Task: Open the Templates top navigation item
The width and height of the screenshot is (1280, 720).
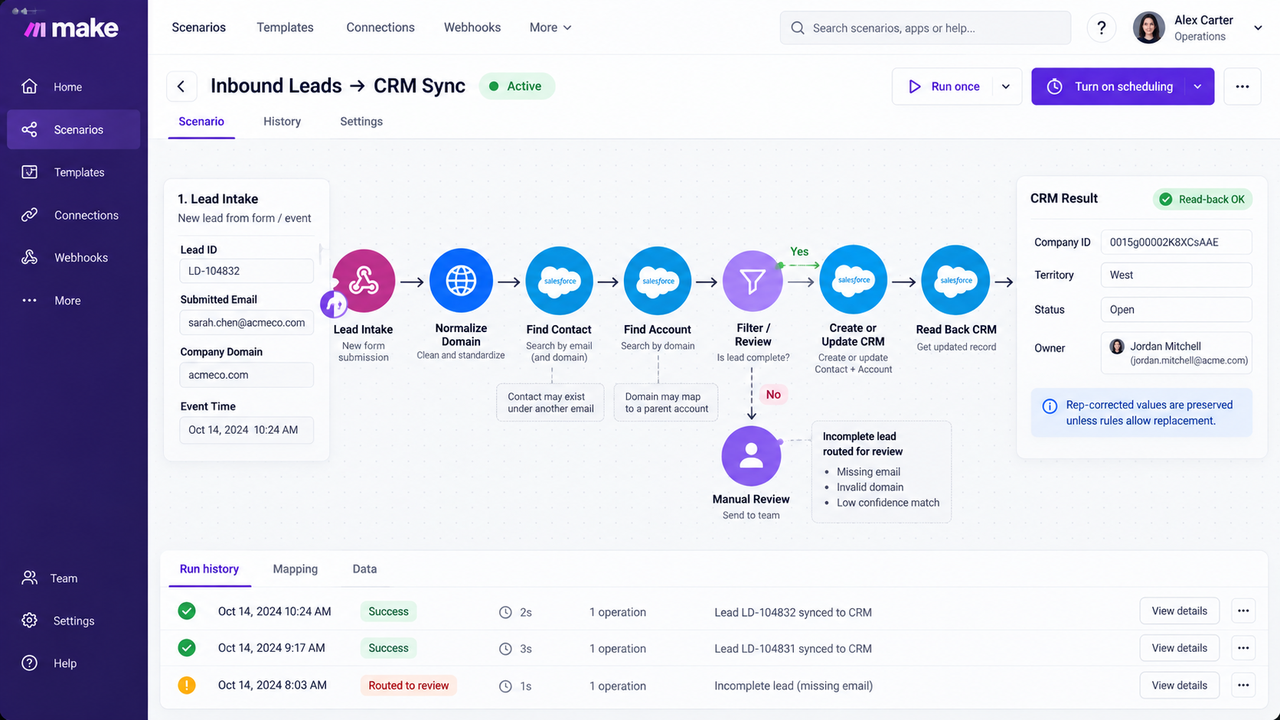Action: [285, 28]
